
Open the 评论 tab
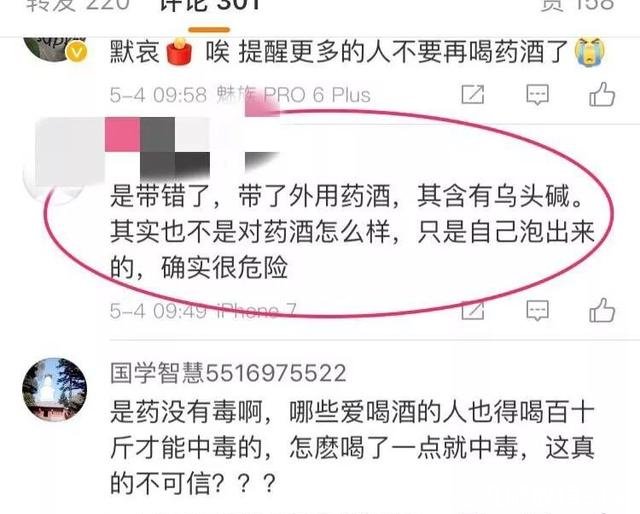[x=209, y=6]
